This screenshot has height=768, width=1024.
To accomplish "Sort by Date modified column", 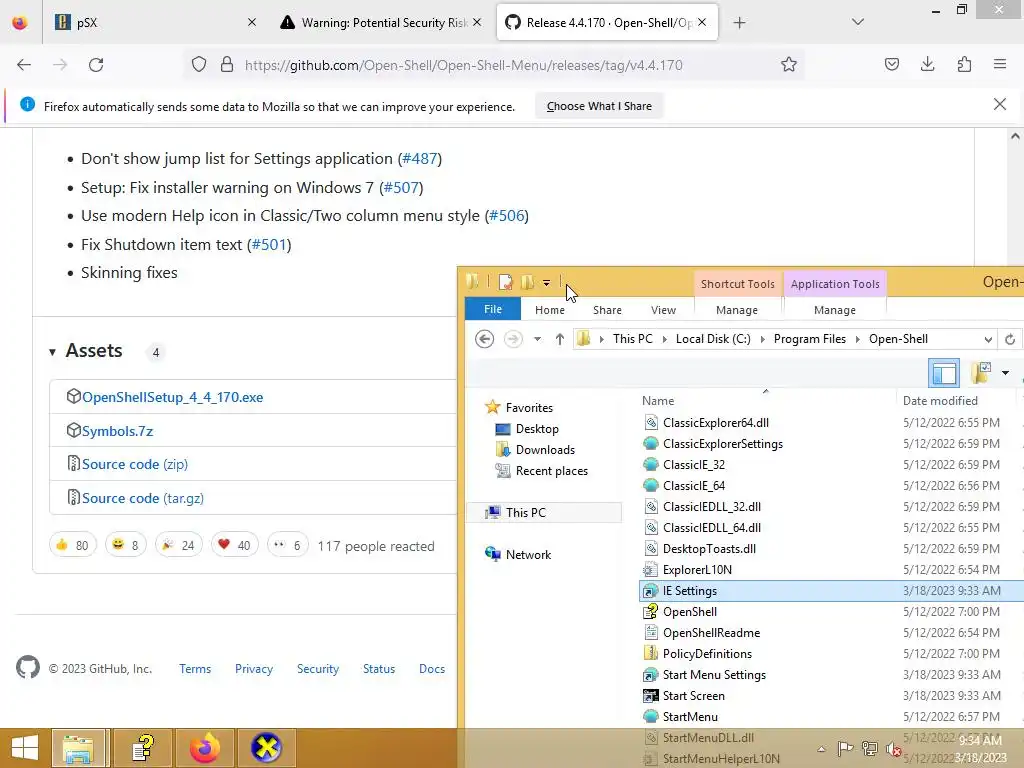I will [940, 400].
